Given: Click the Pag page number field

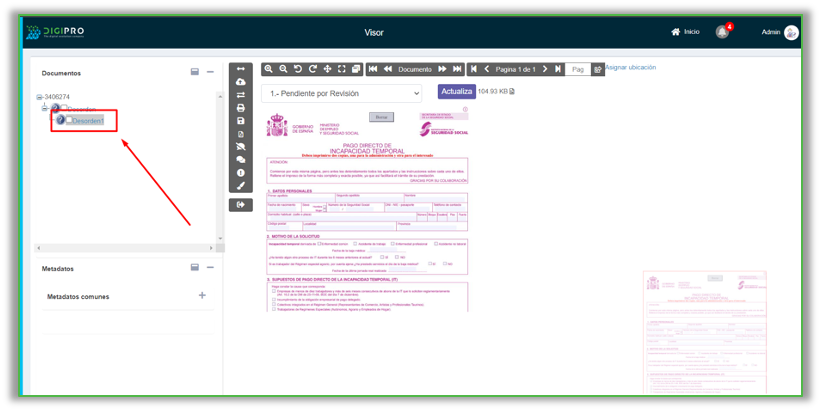Looking at the screenshot, I should (578, 70).
